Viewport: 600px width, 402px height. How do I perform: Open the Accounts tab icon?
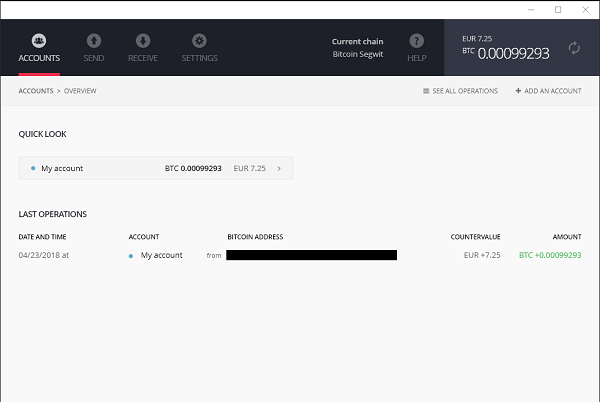[39, 41]
